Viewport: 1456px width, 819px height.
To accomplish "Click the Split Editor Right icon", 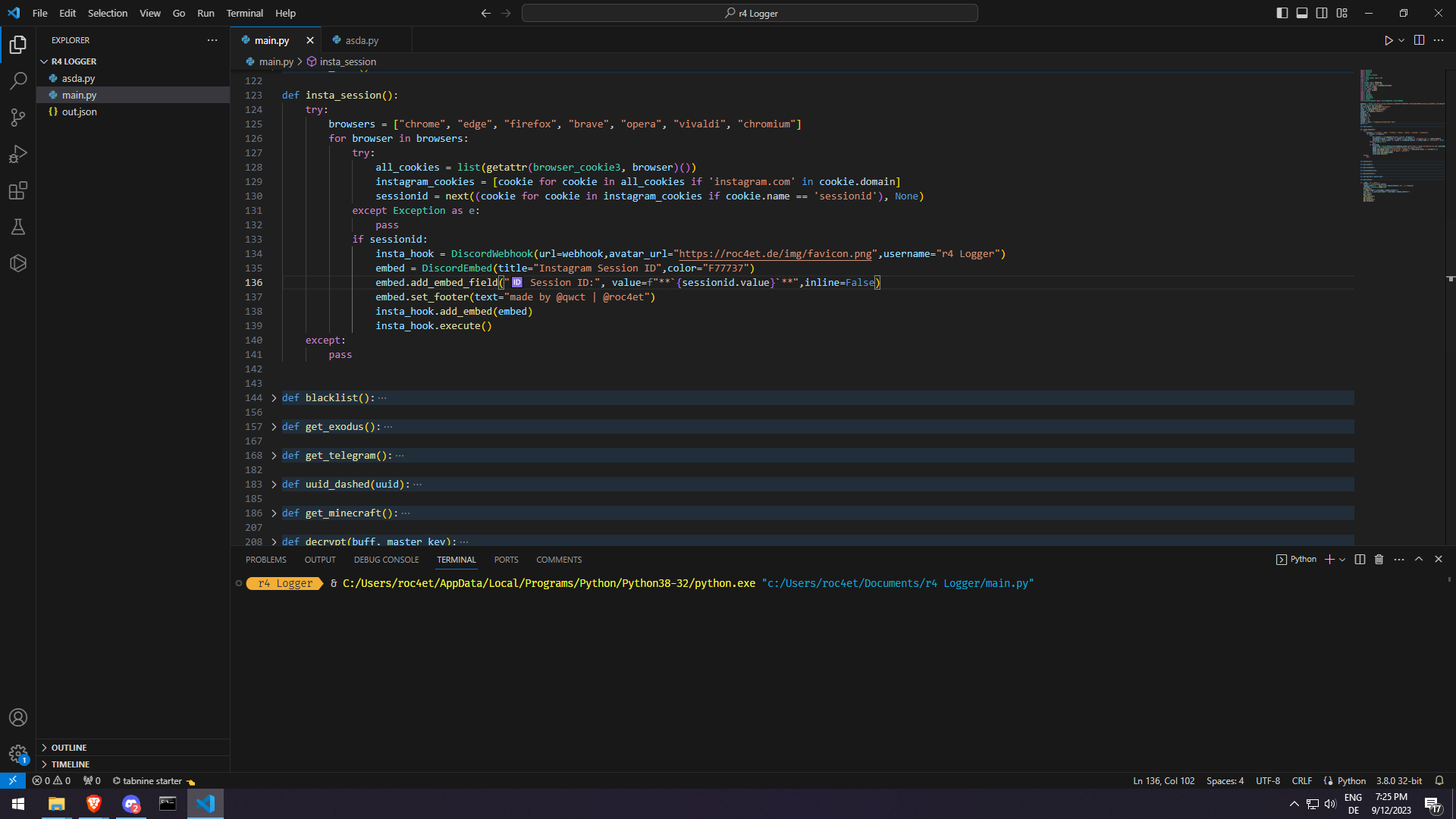I will (x=1419, y=40).
